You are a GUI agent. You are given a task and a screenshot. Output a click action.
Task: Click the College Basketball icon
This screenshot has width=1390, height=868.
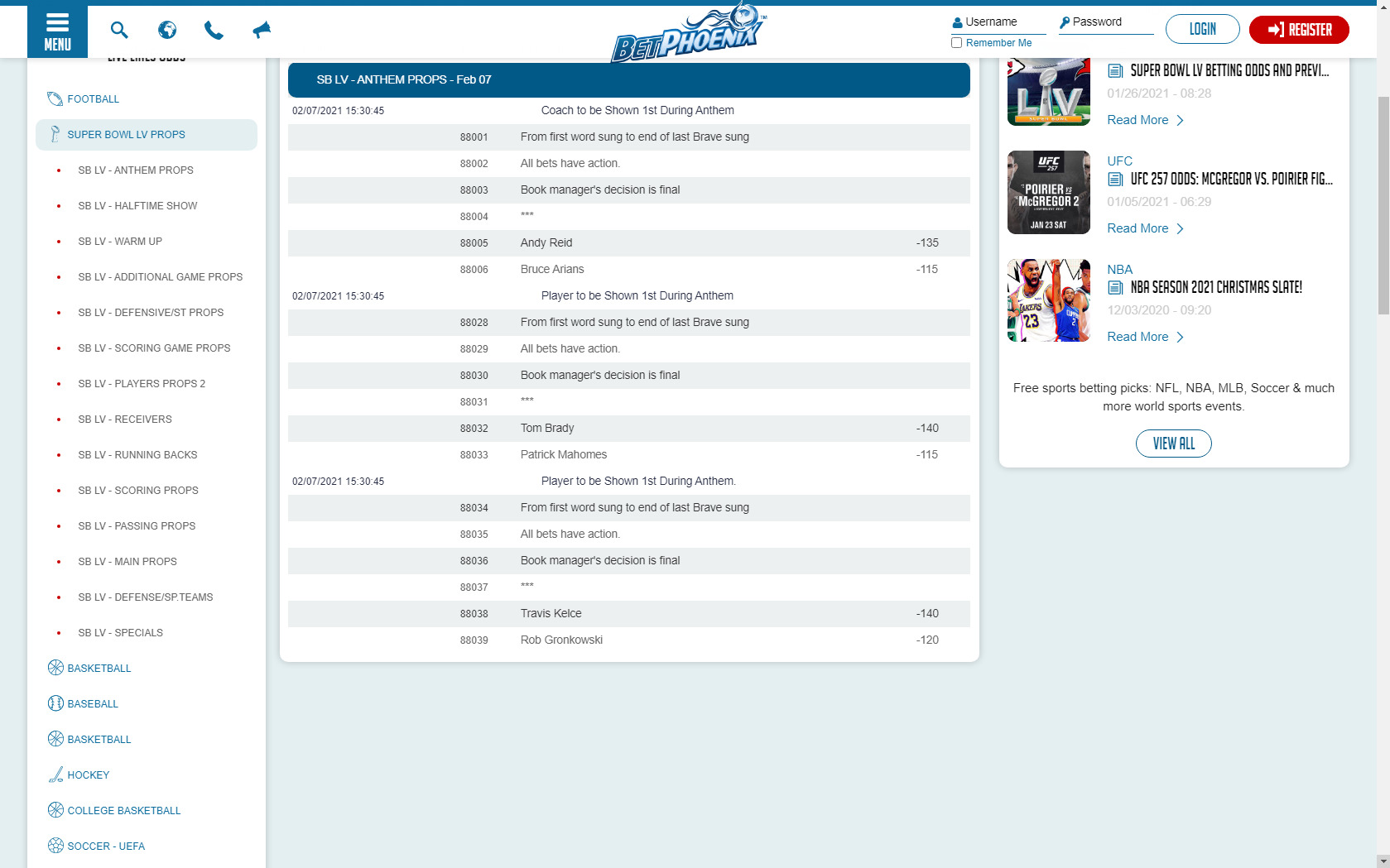click(55, 810)
